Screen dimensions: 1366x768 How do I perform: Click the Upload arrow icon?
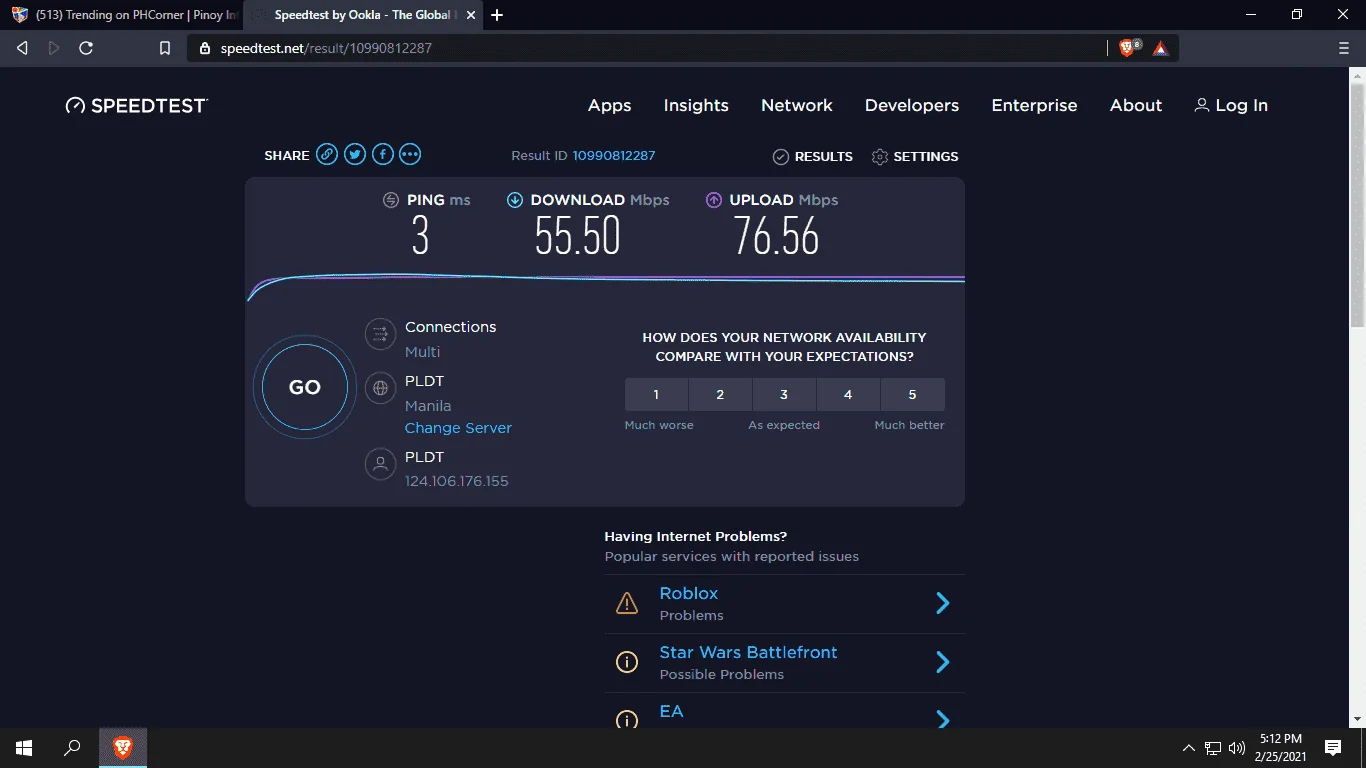(x=714, y=200)
